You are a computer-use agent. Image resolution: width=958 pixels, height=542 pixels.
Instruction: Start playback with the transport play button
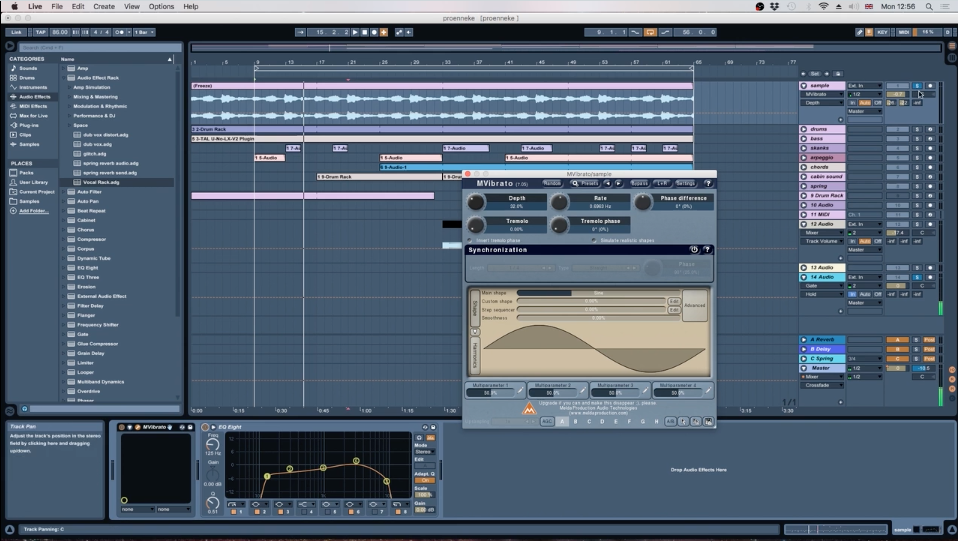(x=355, y=32)
